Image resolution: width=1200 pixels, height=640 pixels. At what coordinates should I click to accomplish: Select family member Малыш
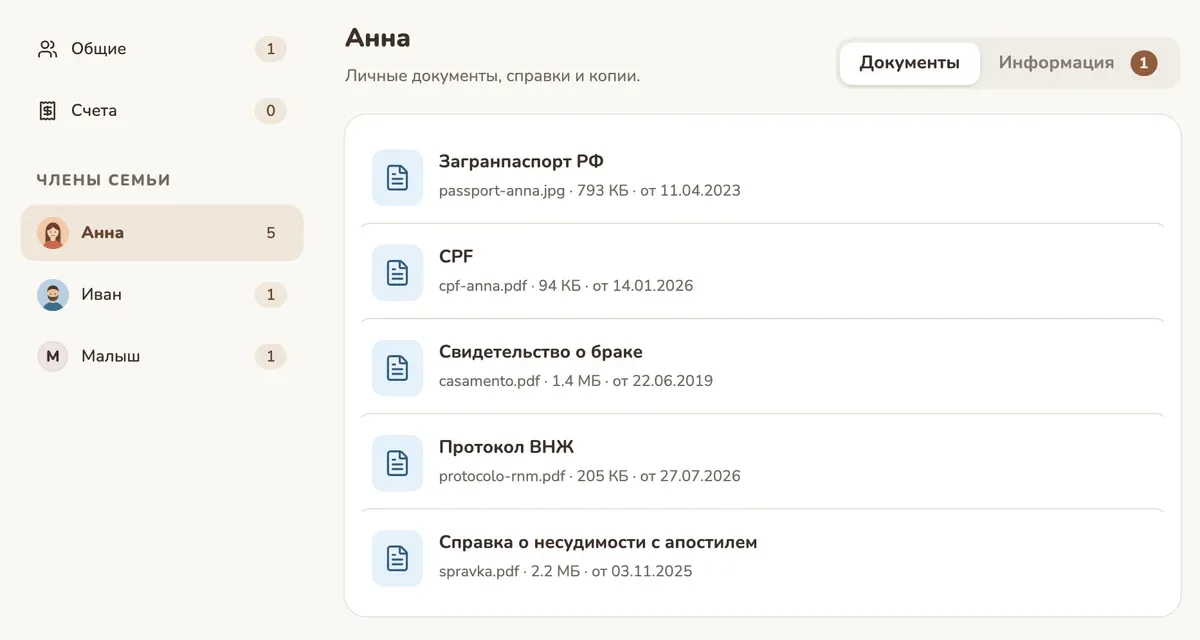point(162,357)
